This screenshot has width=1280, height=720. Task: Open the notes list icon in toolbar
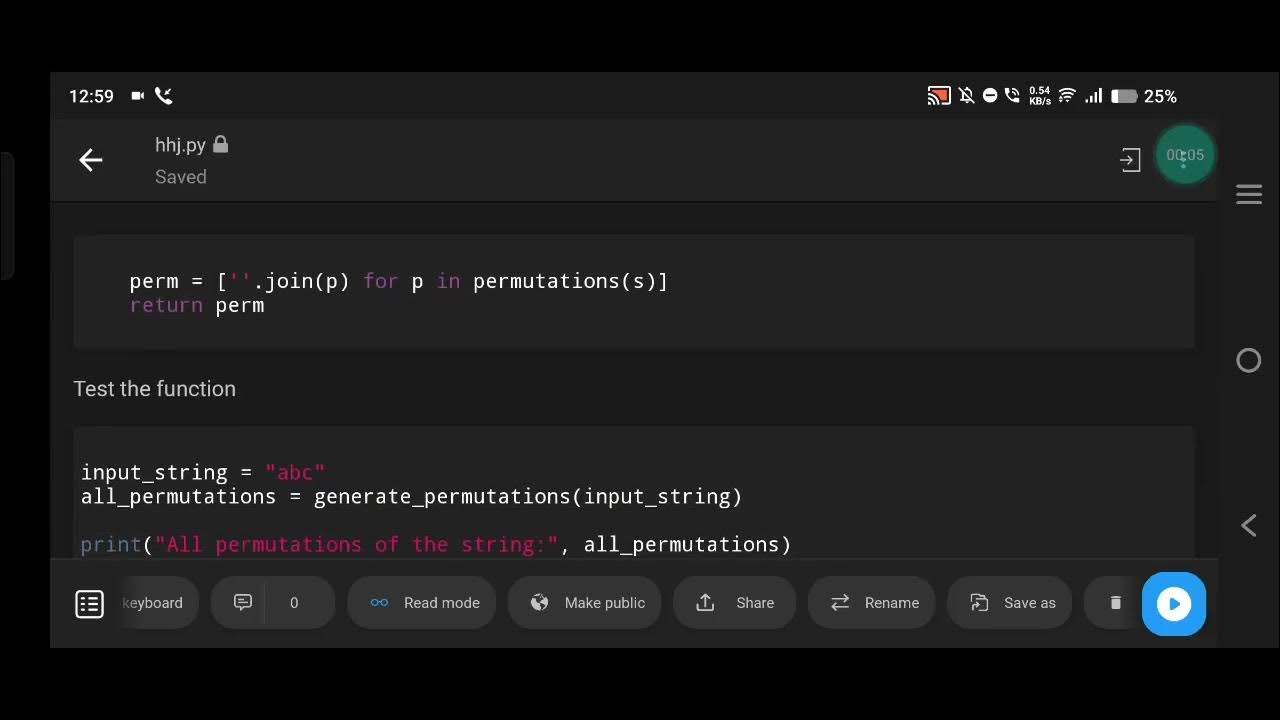[x=89, y=603]
